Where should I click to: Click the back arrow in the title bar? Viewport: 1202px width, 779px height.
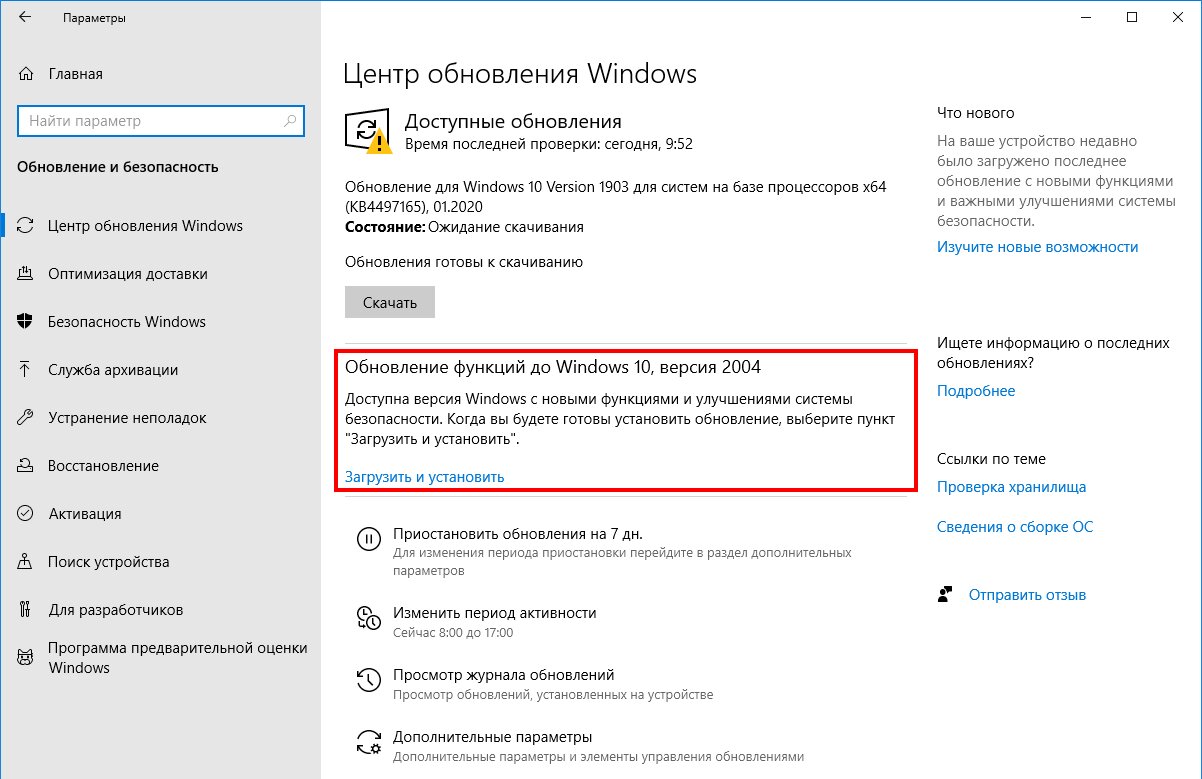point(25,18)
